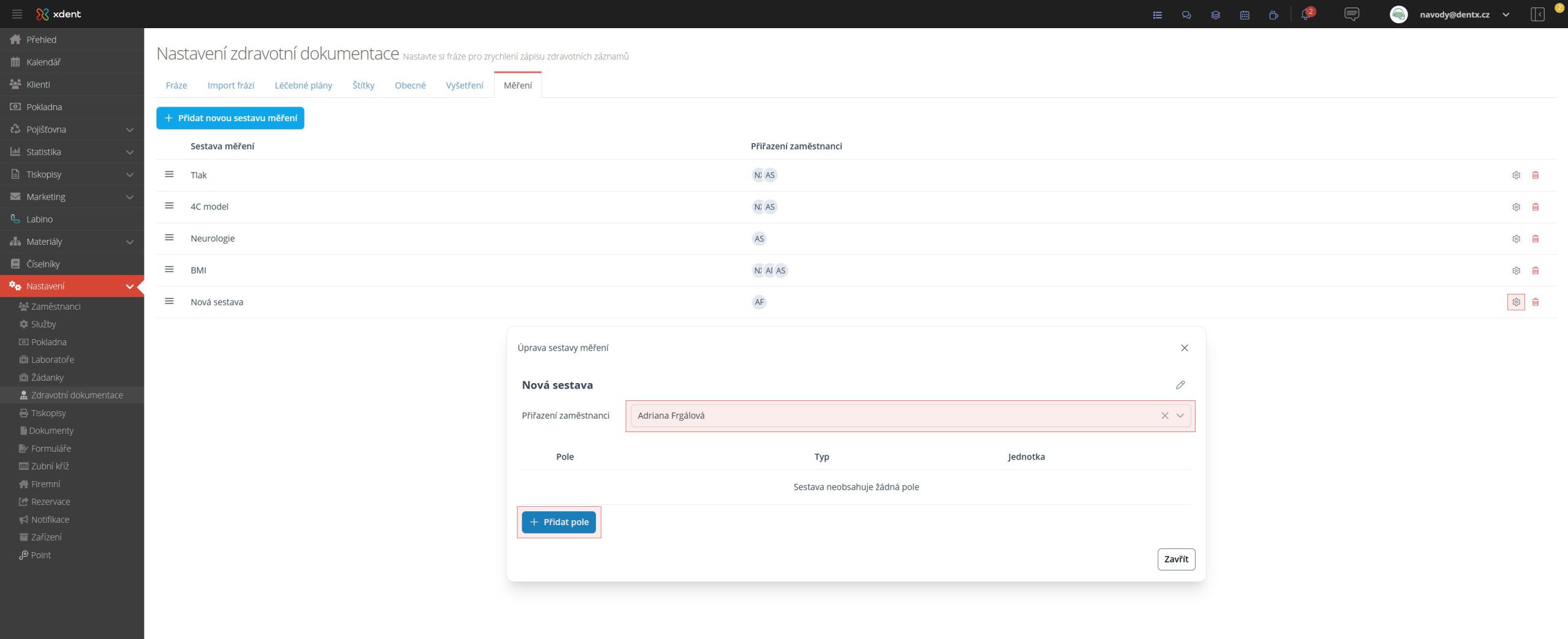The width and height of the screenshot is (1568, 639).
Task: Open settings gear for Tlak row
Action: coord(1516,175)
